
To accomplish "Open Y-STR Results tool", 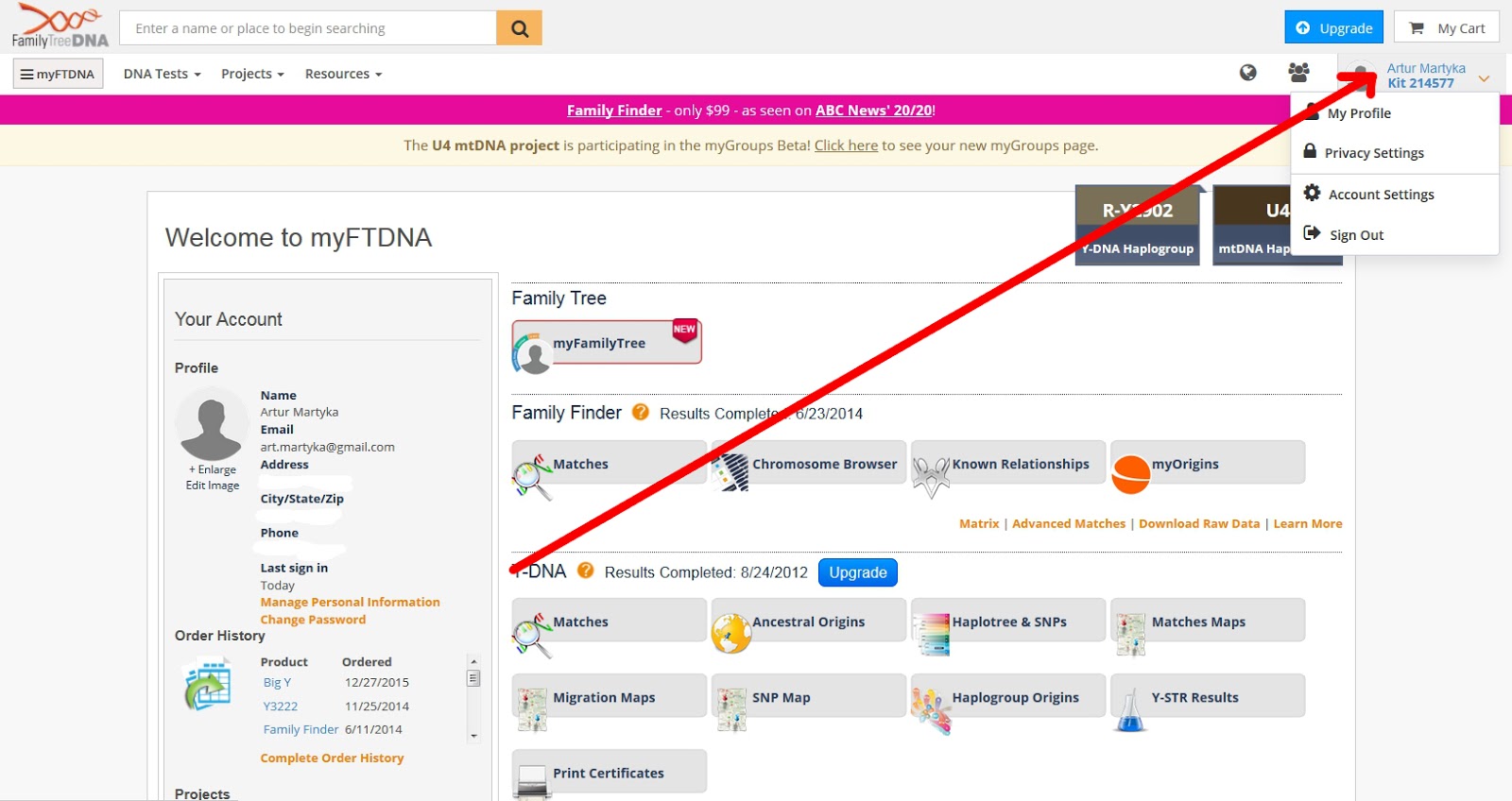I will (1208, 697).
